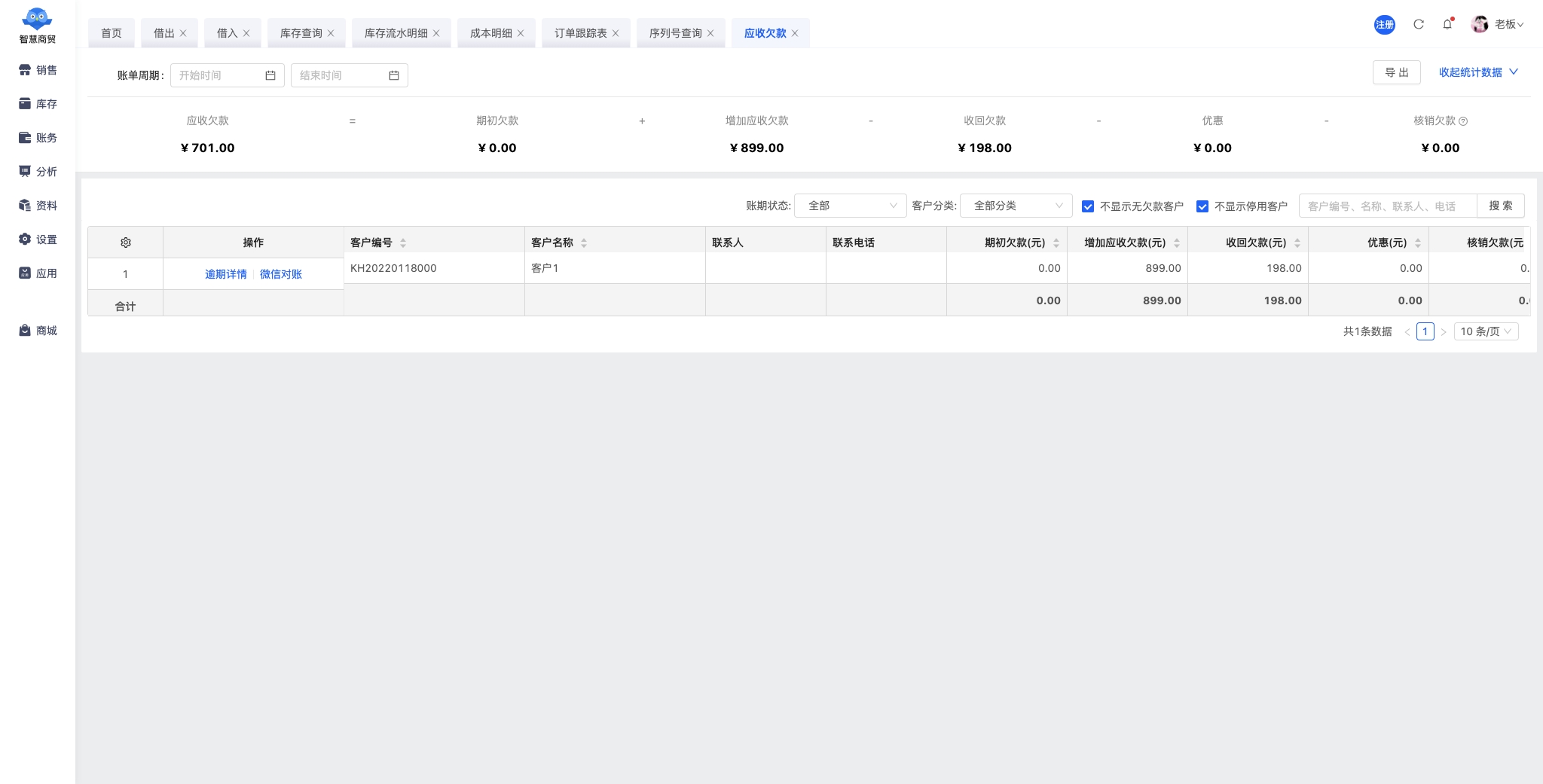
Task: Open 微信对账 for 客户1
Action: pos(281,274)
